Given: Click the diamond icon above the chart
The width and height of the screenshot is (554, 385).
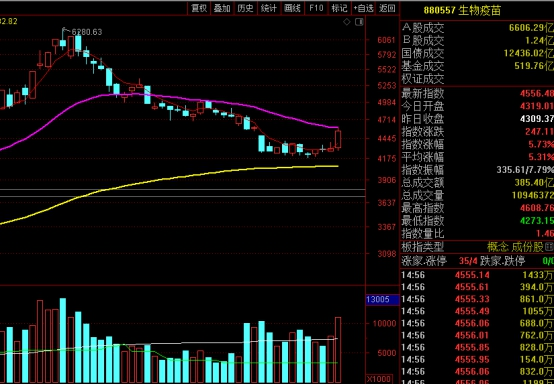Looking at the screenshot, I should pos(347,22).
